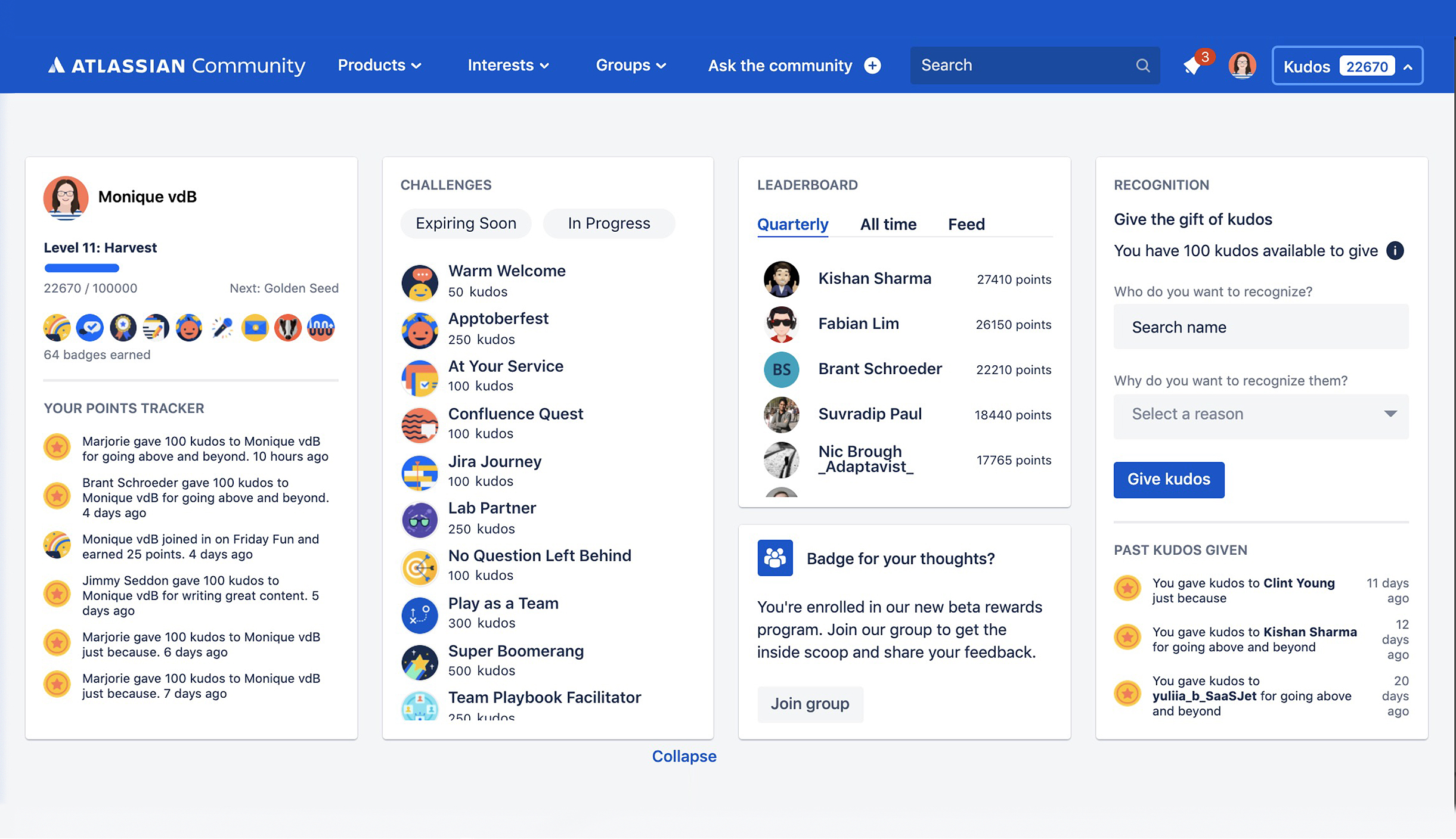Click the search magnifier icon
1456x839 pixels.
tap(1142, 65)
